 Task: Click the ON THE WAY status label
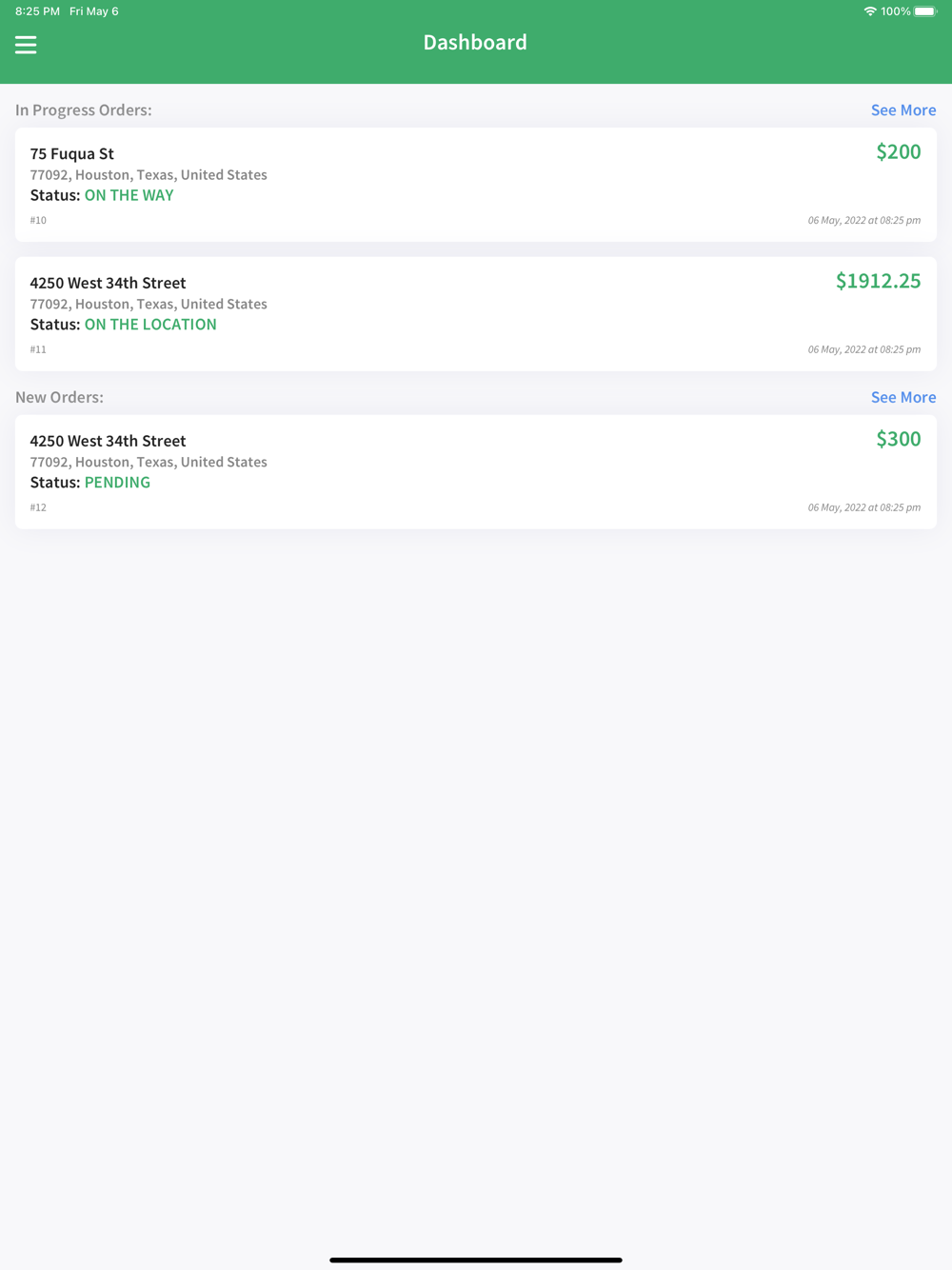[x=129, y=195]
